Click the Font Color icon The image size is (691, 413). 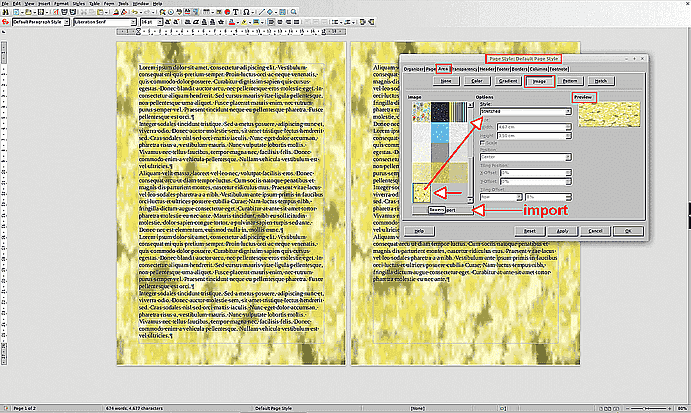point(231,22)
